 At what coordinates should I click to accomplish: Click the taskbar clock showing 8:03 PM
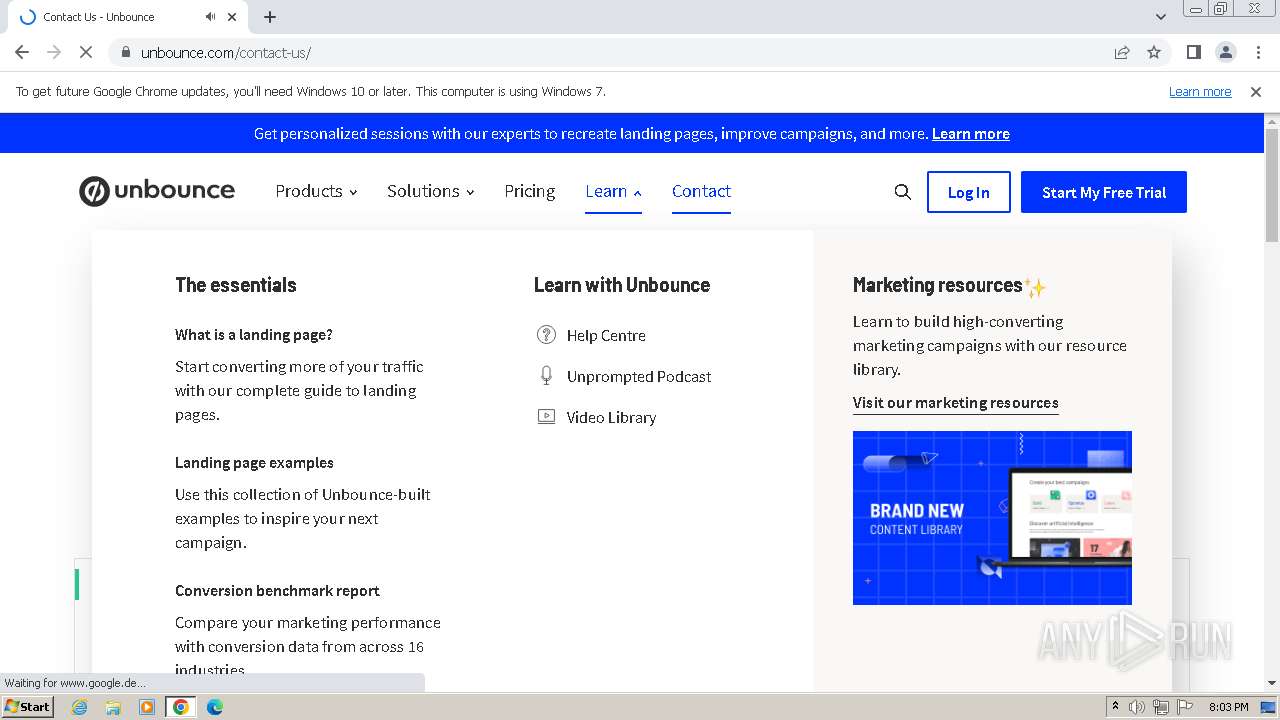pos(1228,707)
